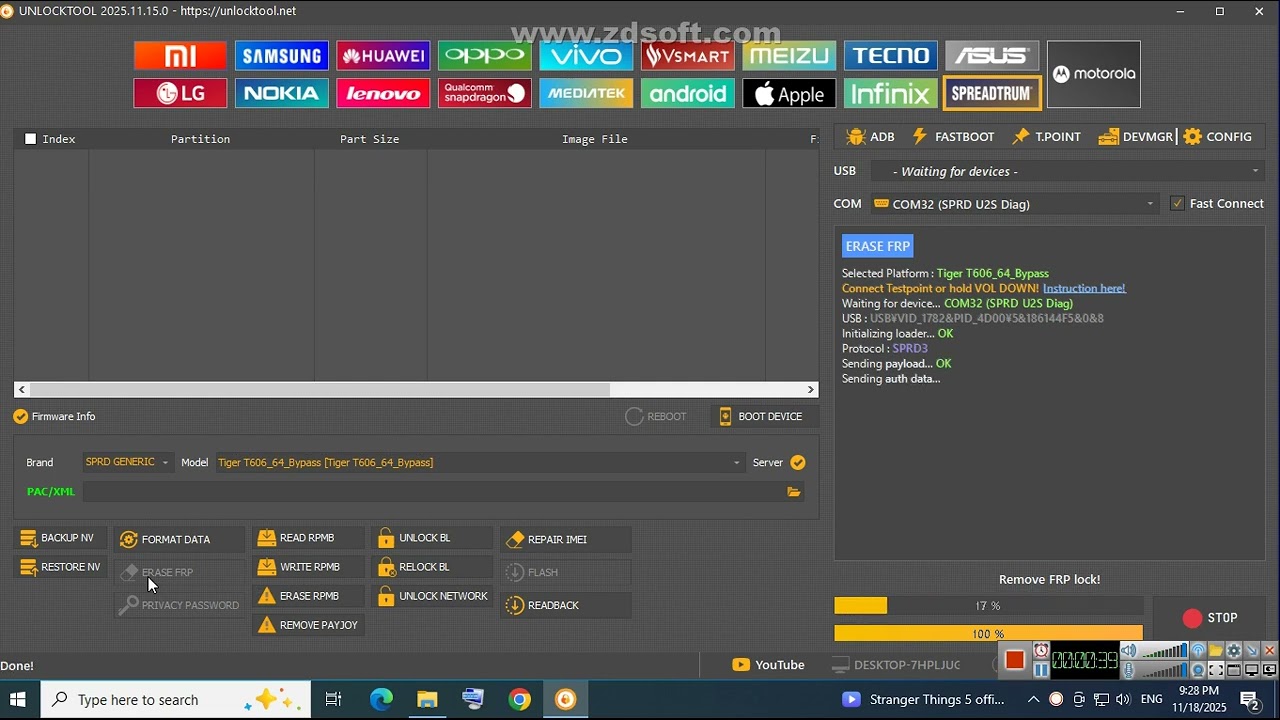
Task: Show hidden system tray icons
Action: [x=1033, y=700]
